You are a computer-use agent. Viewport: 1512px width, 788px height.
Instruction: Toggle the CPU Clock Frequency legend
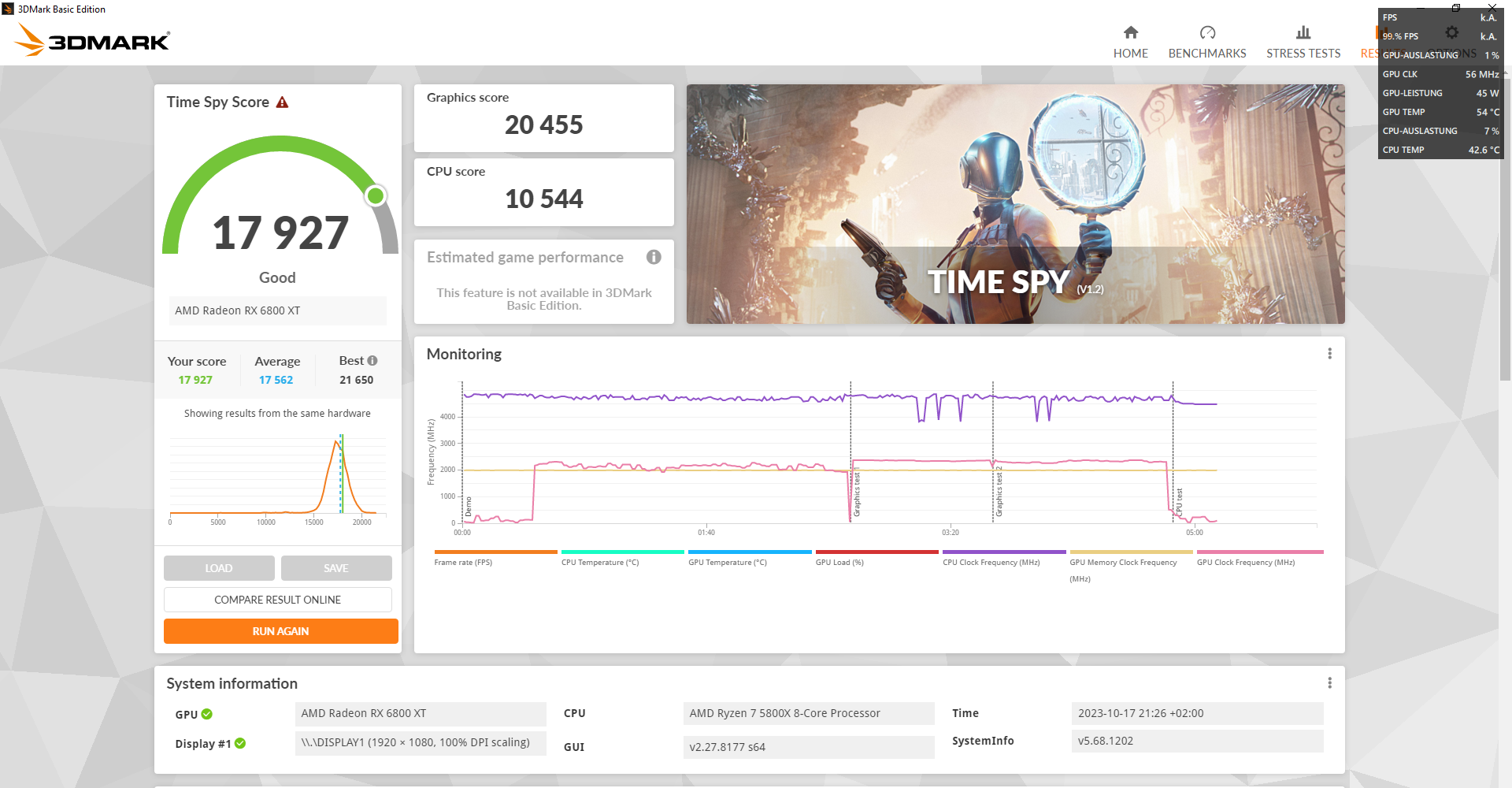1004,558
